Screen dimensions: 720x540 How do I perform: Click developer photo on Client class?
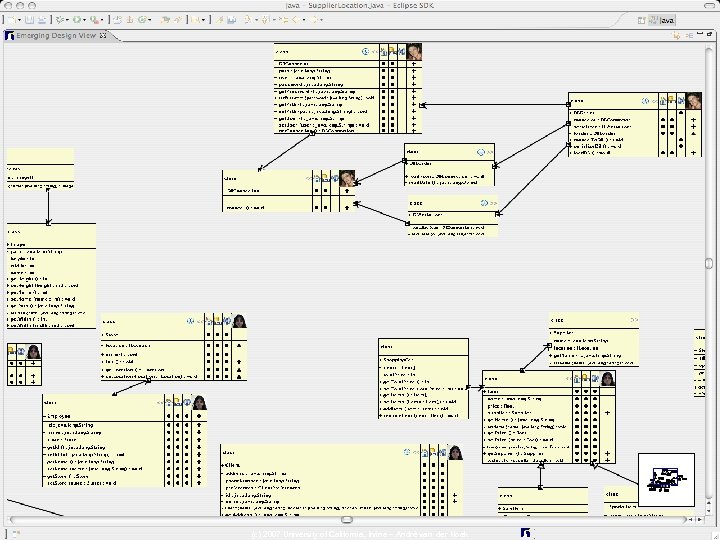(456, 452)
